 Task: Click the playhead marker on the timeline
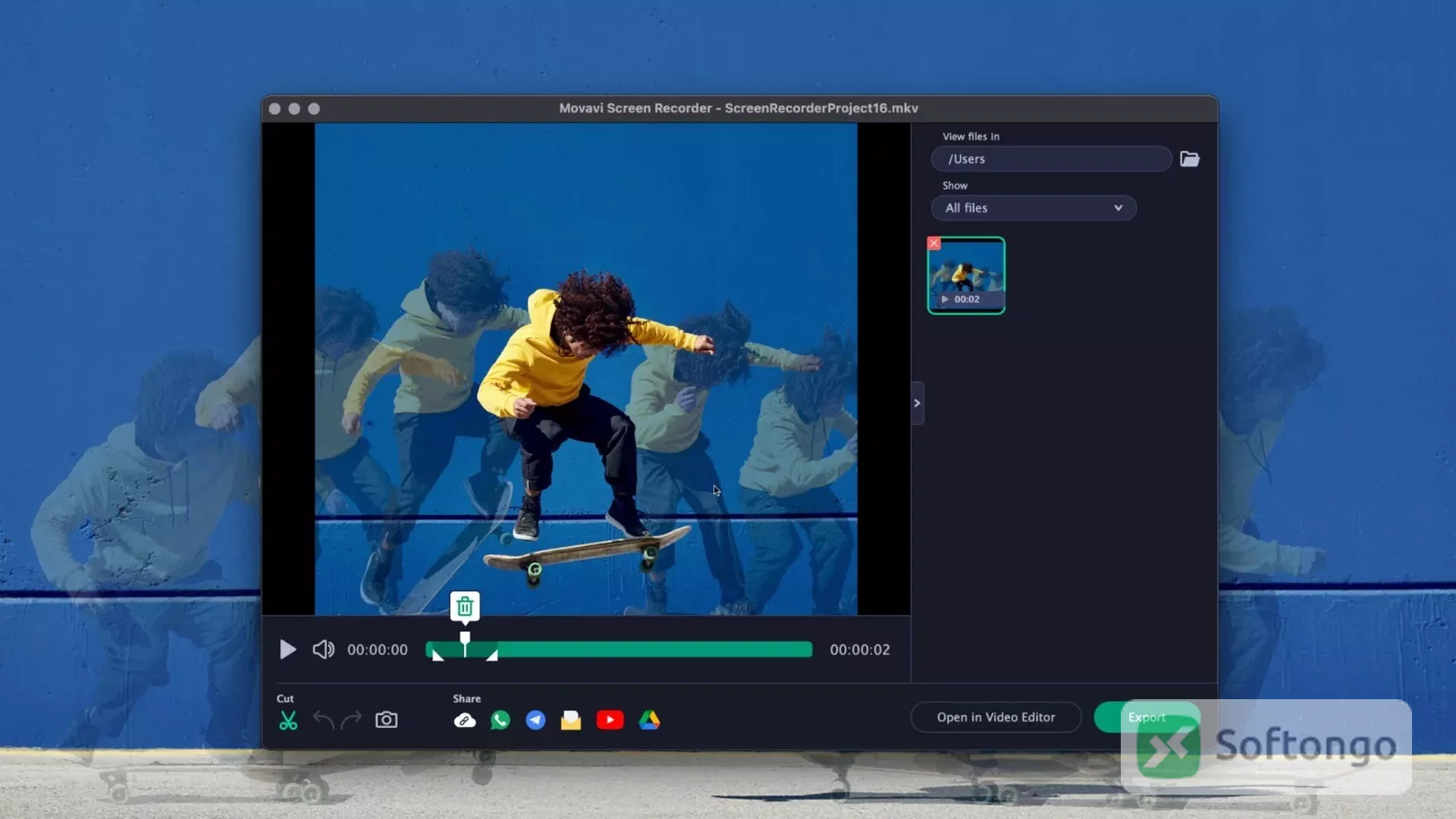(x=465, y=643)
